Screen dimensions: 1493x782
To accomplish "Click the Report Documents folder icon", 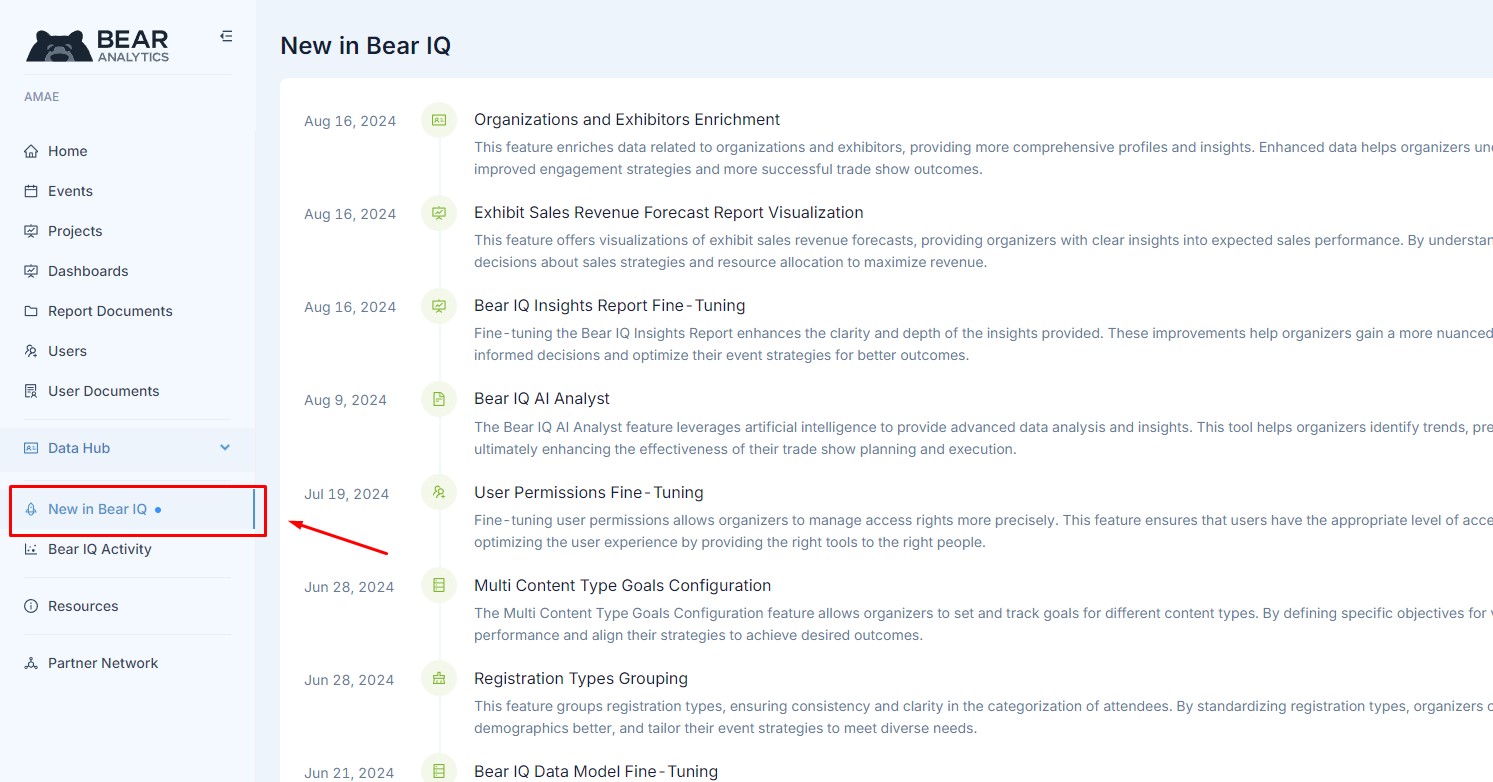I will point(31,311).
